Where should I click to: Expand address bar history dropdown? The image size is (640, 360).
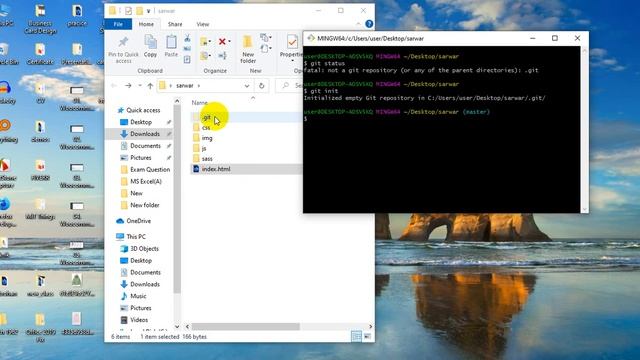click(x=247, y=86)
